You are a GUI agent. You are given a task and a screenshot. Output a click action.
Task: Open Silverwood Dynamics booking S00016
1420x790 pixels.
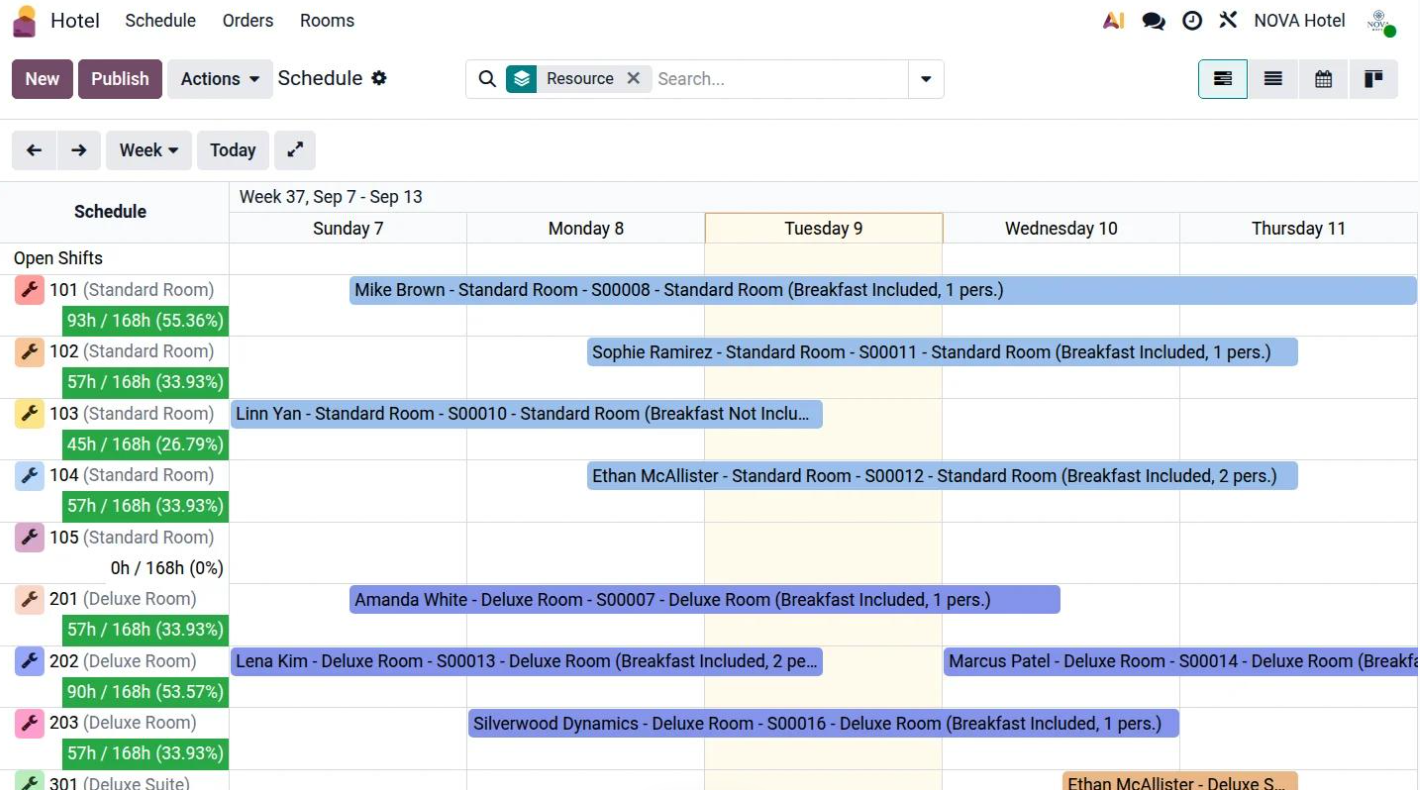824,723
